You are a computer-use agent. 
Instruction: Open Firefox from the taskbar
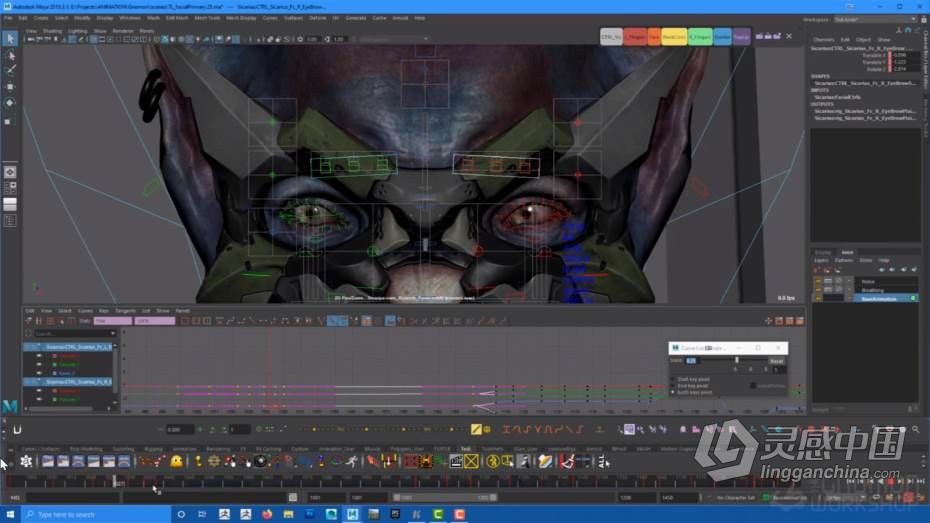pyautogui.click(x=267, y=514)
